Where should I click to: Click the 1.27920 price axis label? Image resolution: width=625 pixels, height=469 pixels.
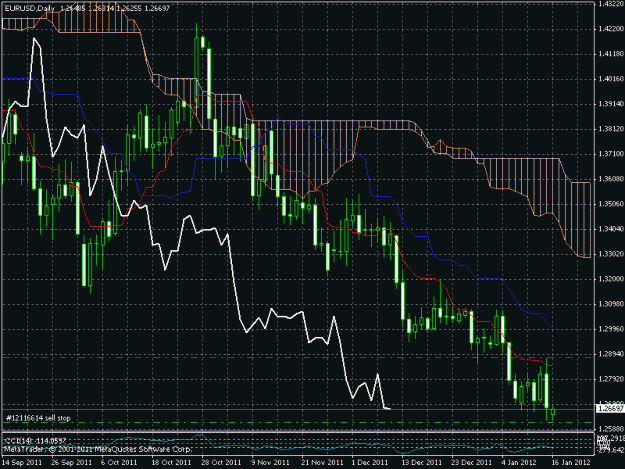pyautogui.click(x=610, y=379)
